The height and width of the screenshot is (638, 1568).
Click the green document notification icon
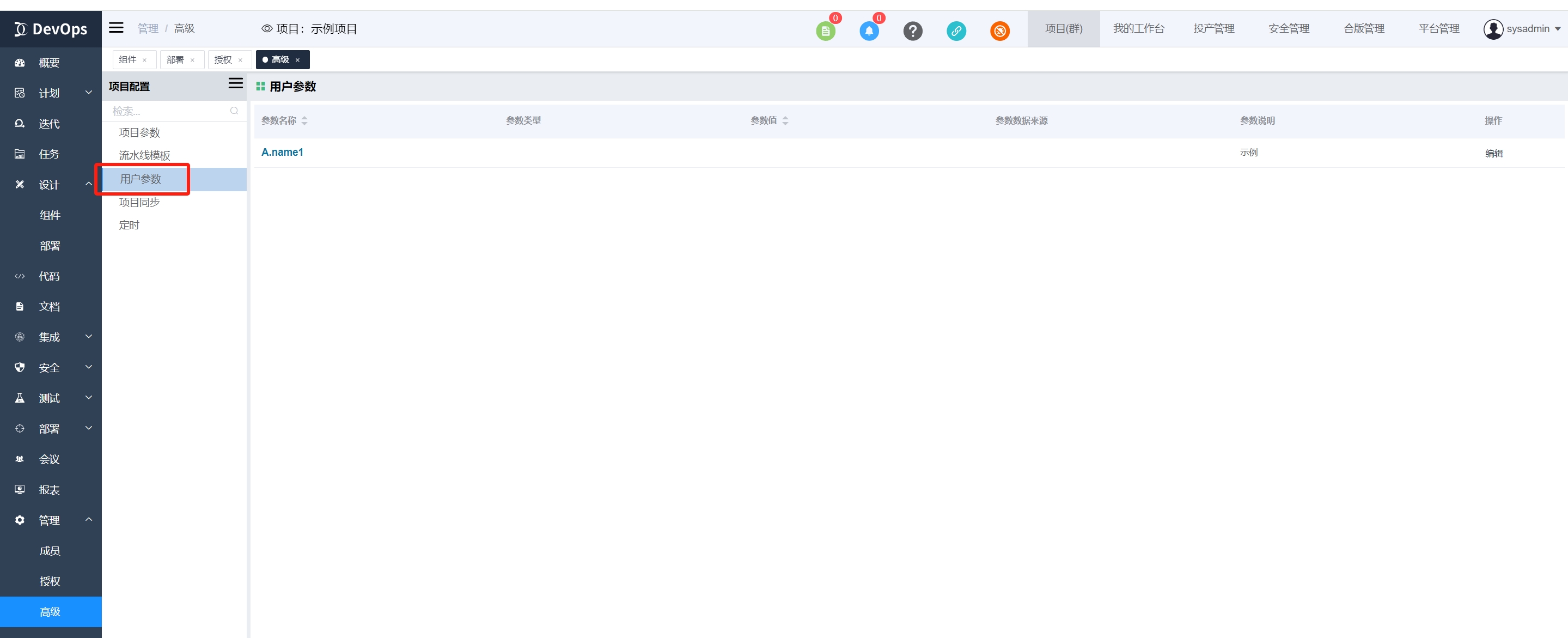coord(825,31)
